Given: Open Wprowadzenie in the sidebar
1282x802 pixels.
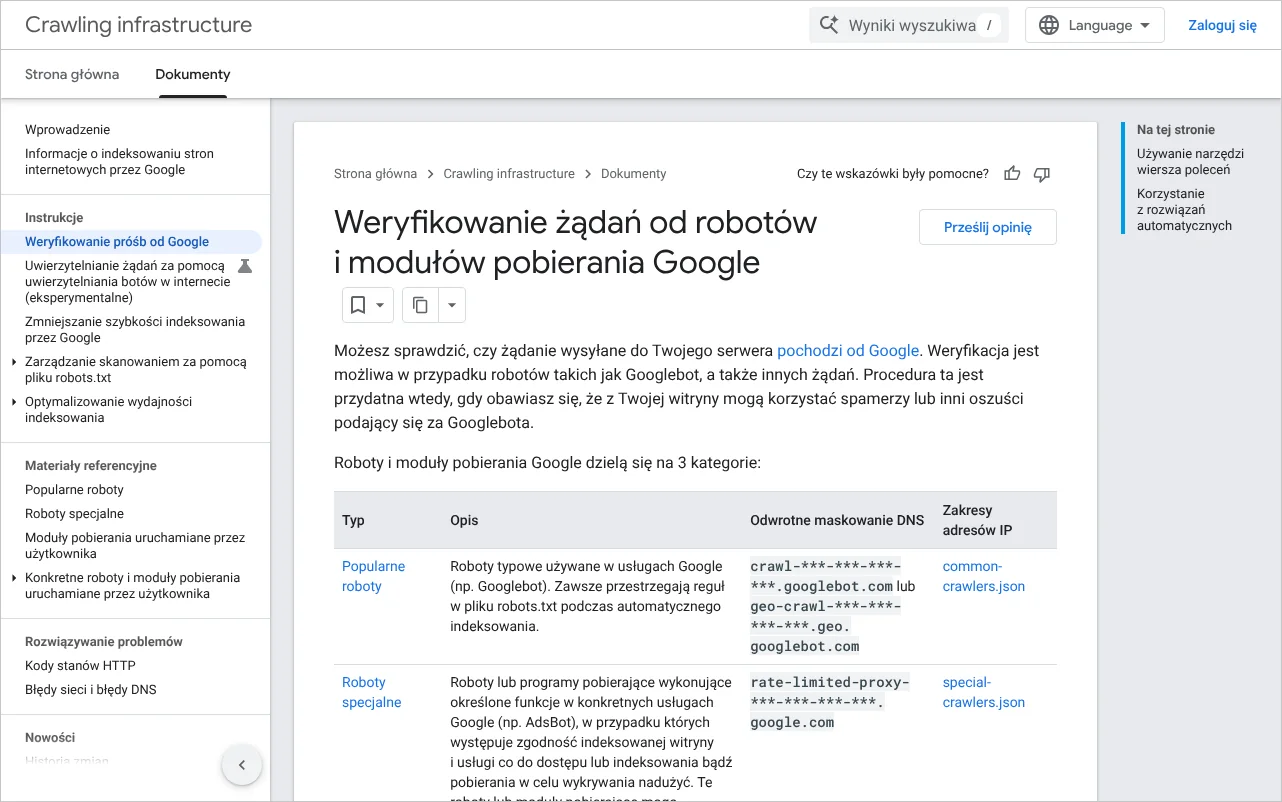Looking at the screenshot, I should [x=68, y=130].
